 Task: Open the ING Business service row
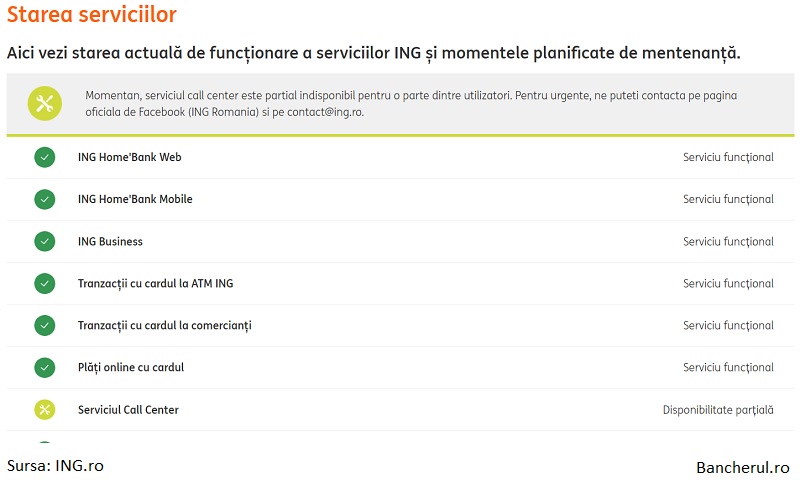coord(400,241)
